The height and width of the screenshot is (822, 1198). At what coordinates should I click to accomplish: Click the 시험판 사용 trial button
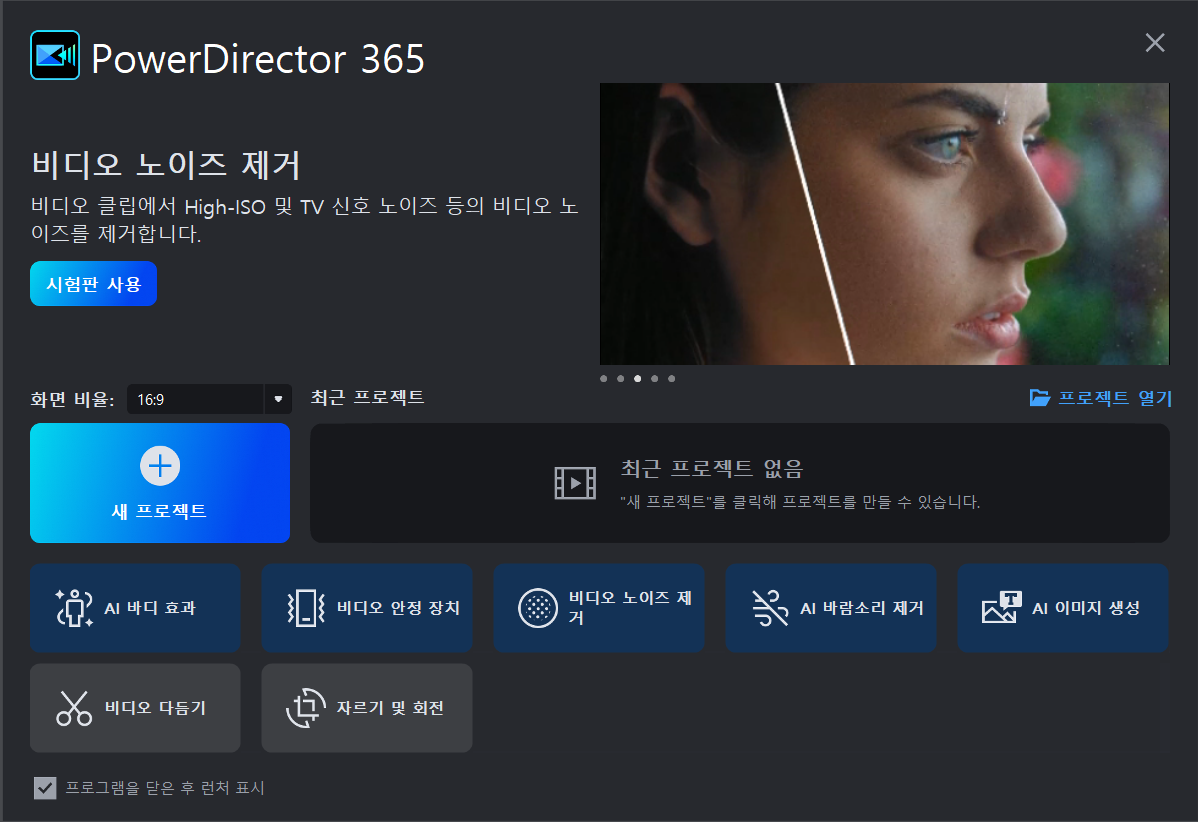(x=93, y=283)
